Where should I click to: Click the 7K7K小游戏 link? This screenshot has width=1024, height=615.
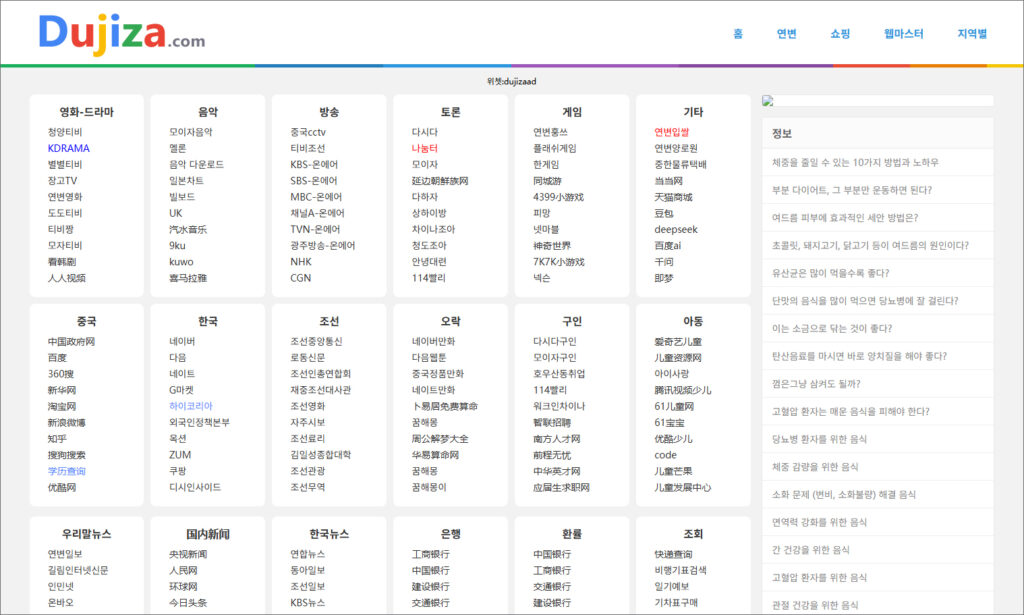click(559, 262)
